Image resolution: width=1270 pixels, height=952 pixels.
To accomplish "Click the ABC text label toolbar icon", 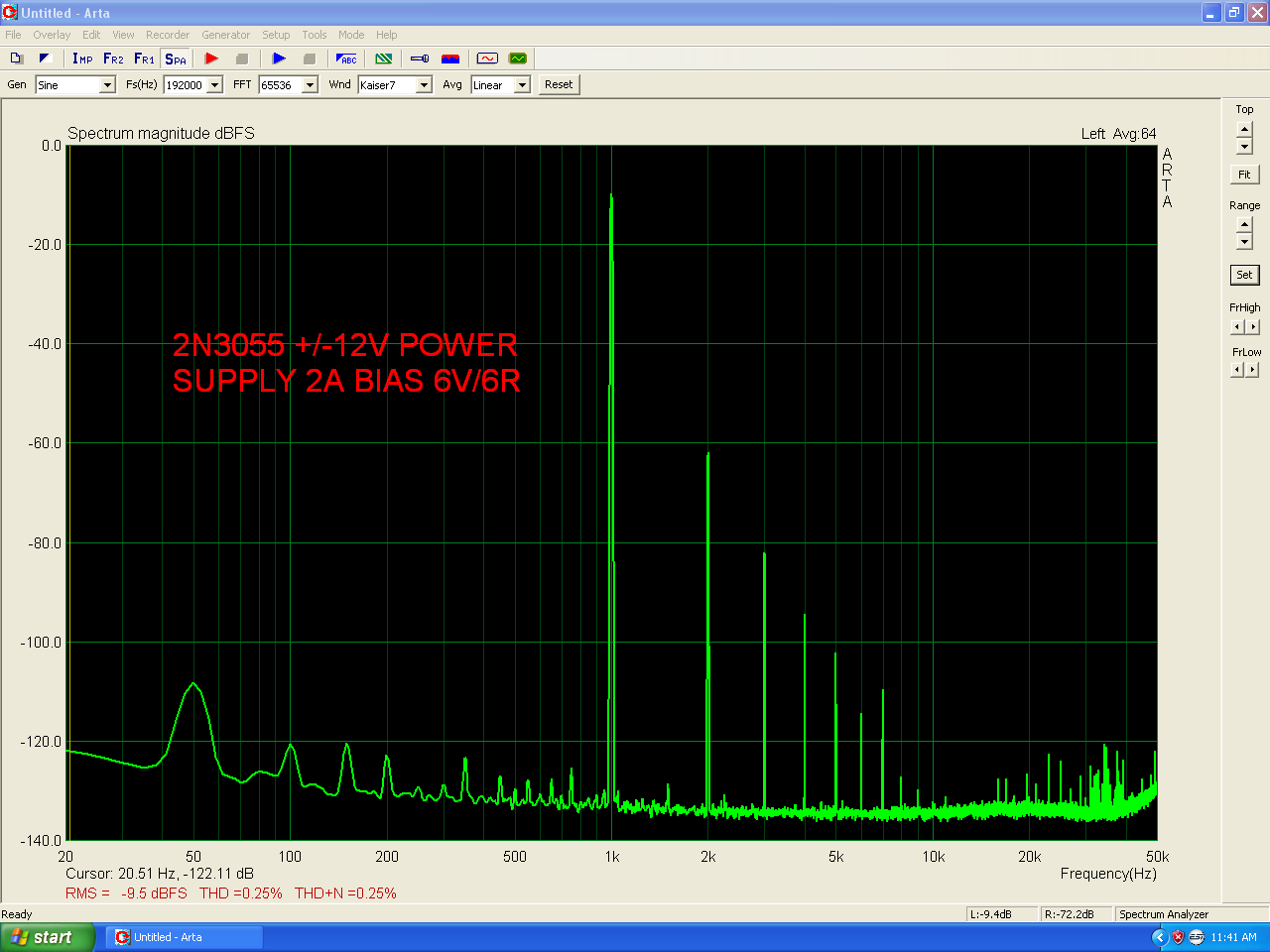I will pos(346,59).
